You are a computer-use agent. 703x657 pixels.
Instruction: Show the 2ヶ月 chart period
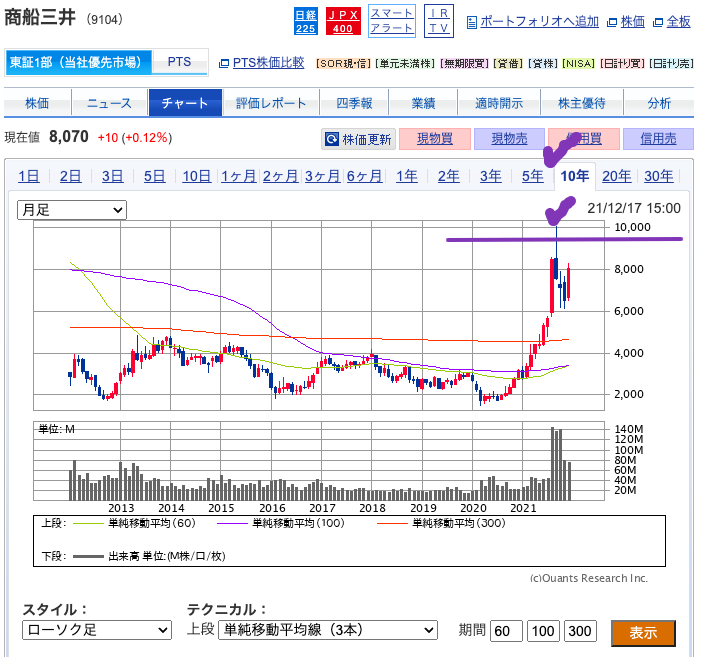[x=280, y=176]
